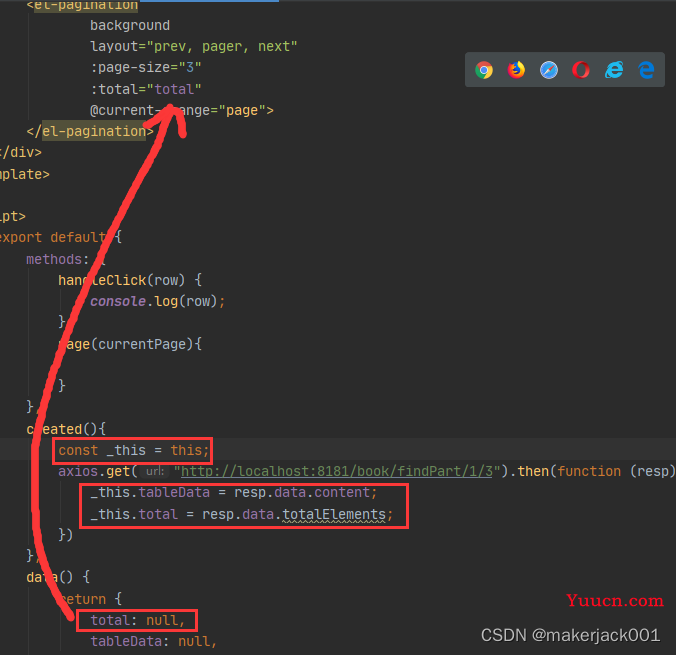Click the tableData: null property line
This screenshot has height=655, width=676.
153,641
